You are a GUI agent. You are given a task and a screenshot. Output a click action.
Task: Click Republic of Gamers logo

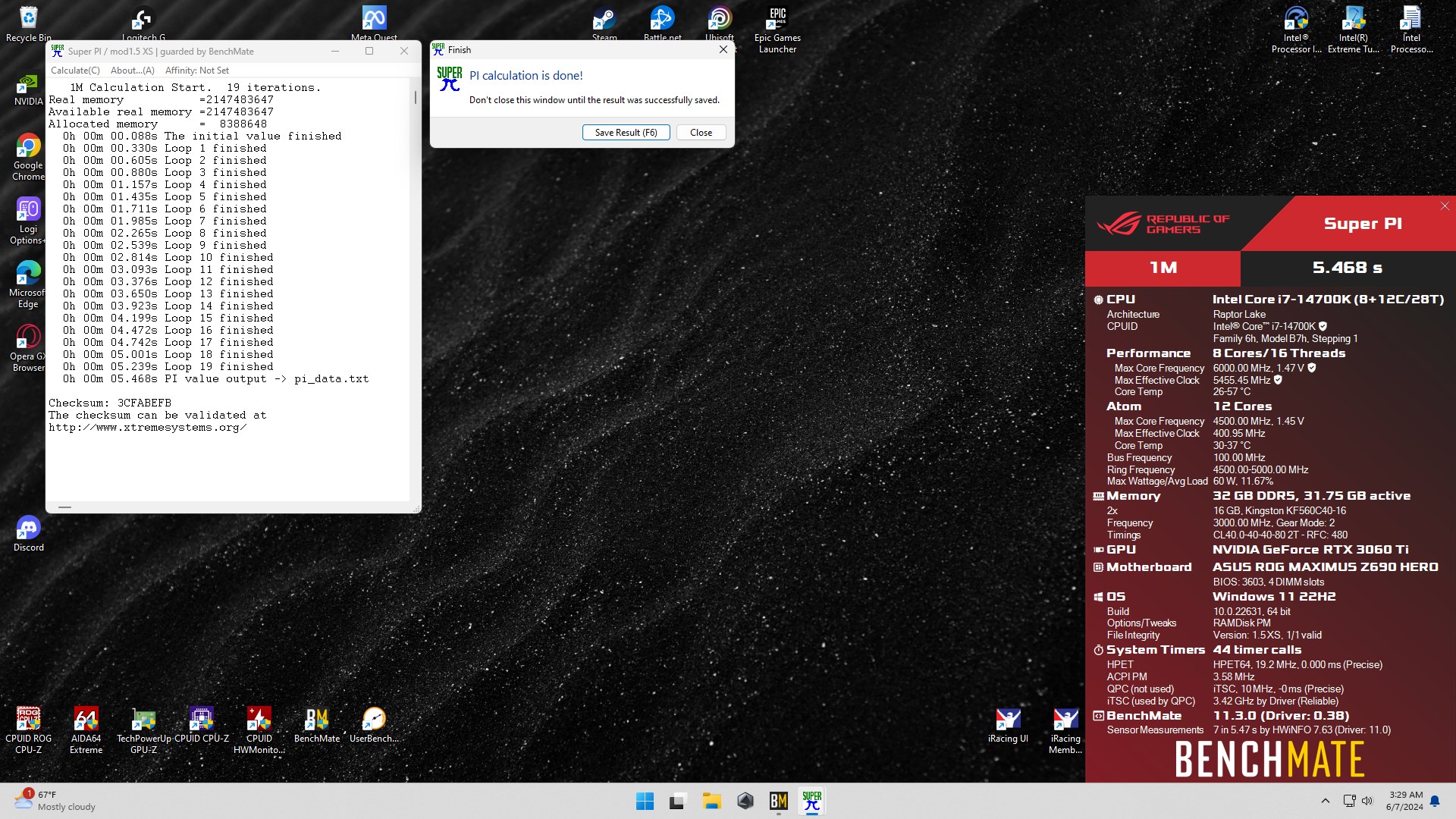click(1163, 224)
